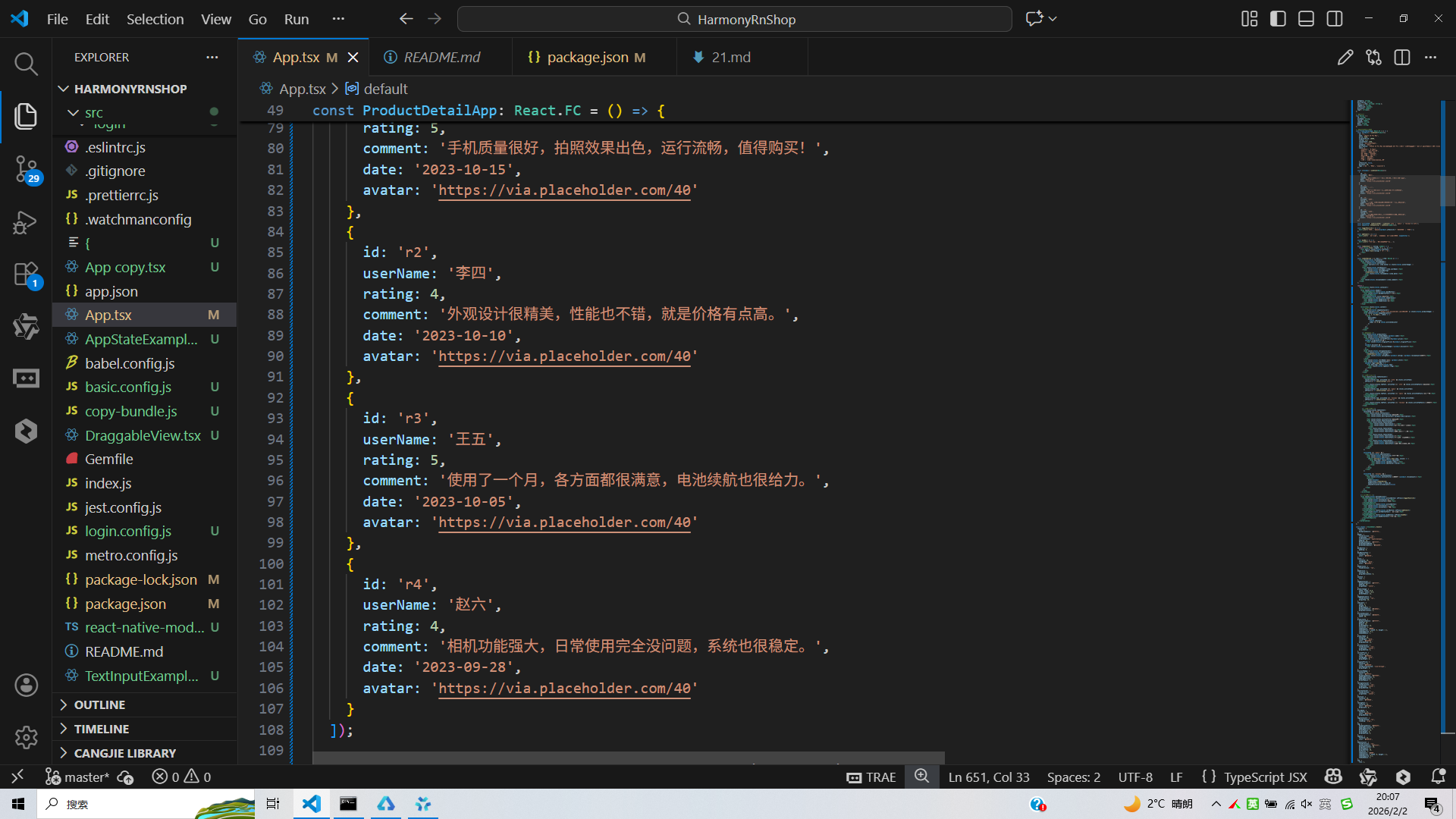
Task: Open the Search view in activity bar
Action: (26, 64)
